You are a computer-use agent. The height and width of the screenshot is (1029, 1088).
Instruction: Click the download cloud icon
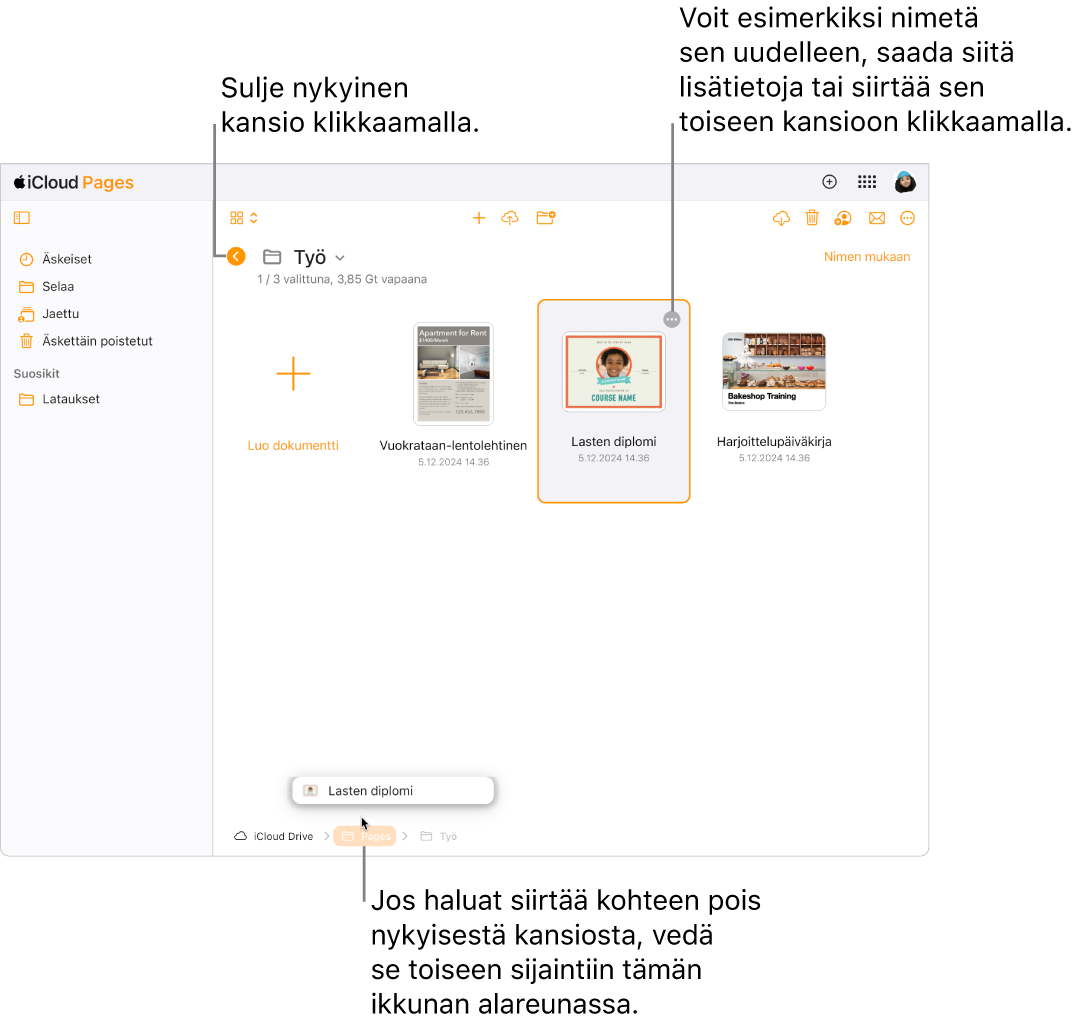(781, 219)
